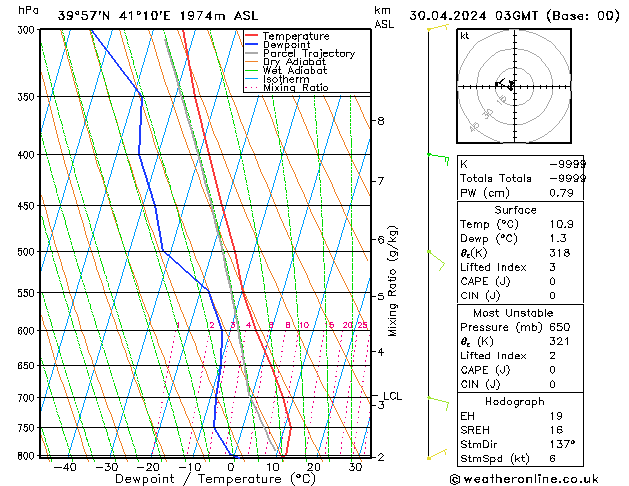Click the hodograph storm motion marker
This screenshot has width=629, height=486.
[x=511, y=85]
